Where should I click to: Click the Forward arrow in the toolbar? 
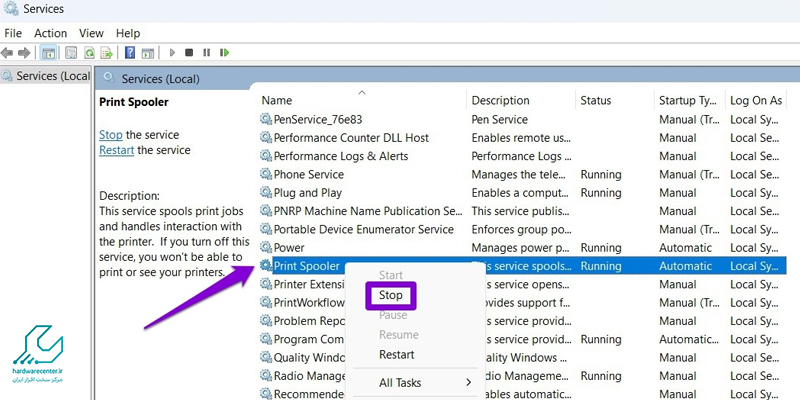[x=24, y=52]
